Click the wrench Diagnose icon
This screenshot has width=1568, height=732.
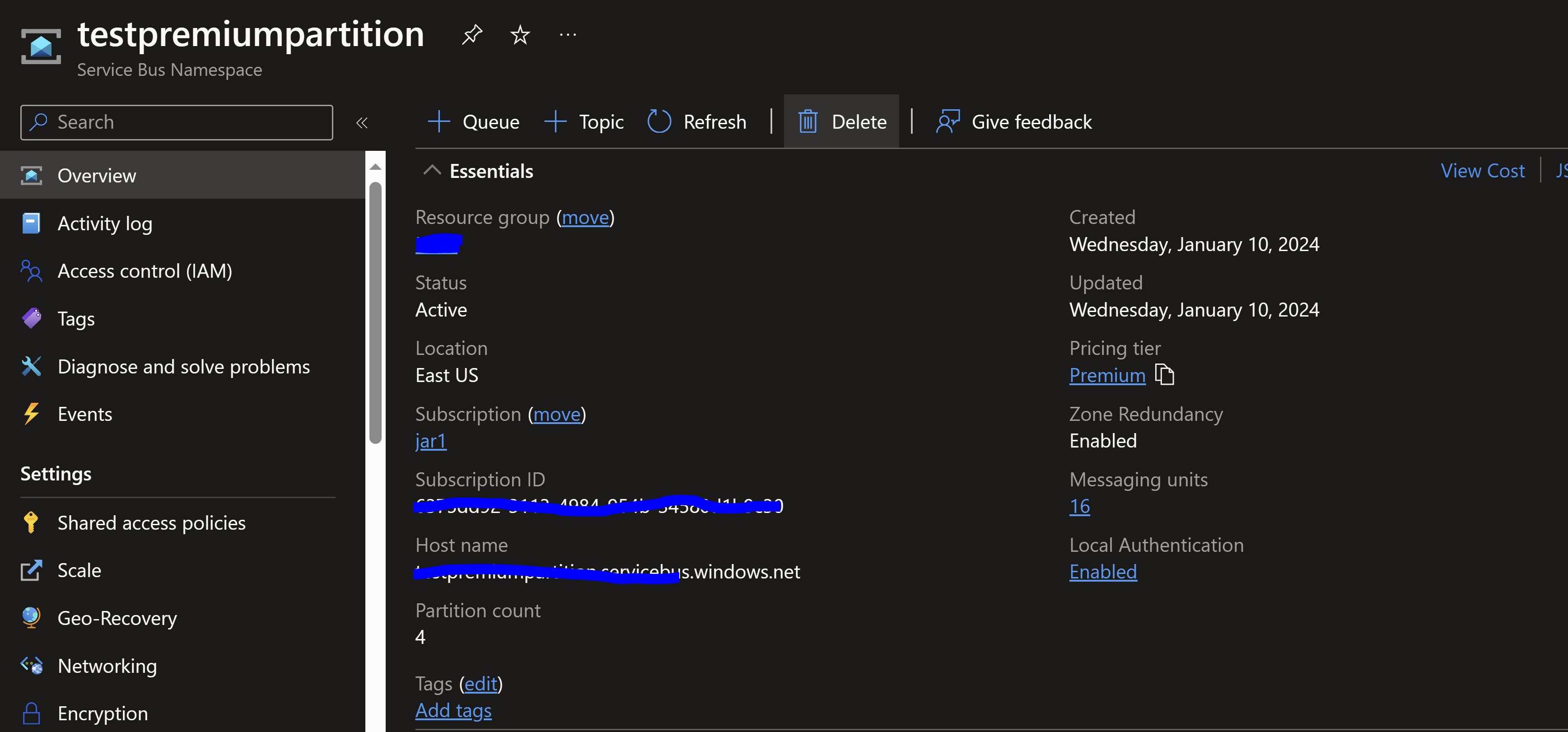(x=31, y=366)
